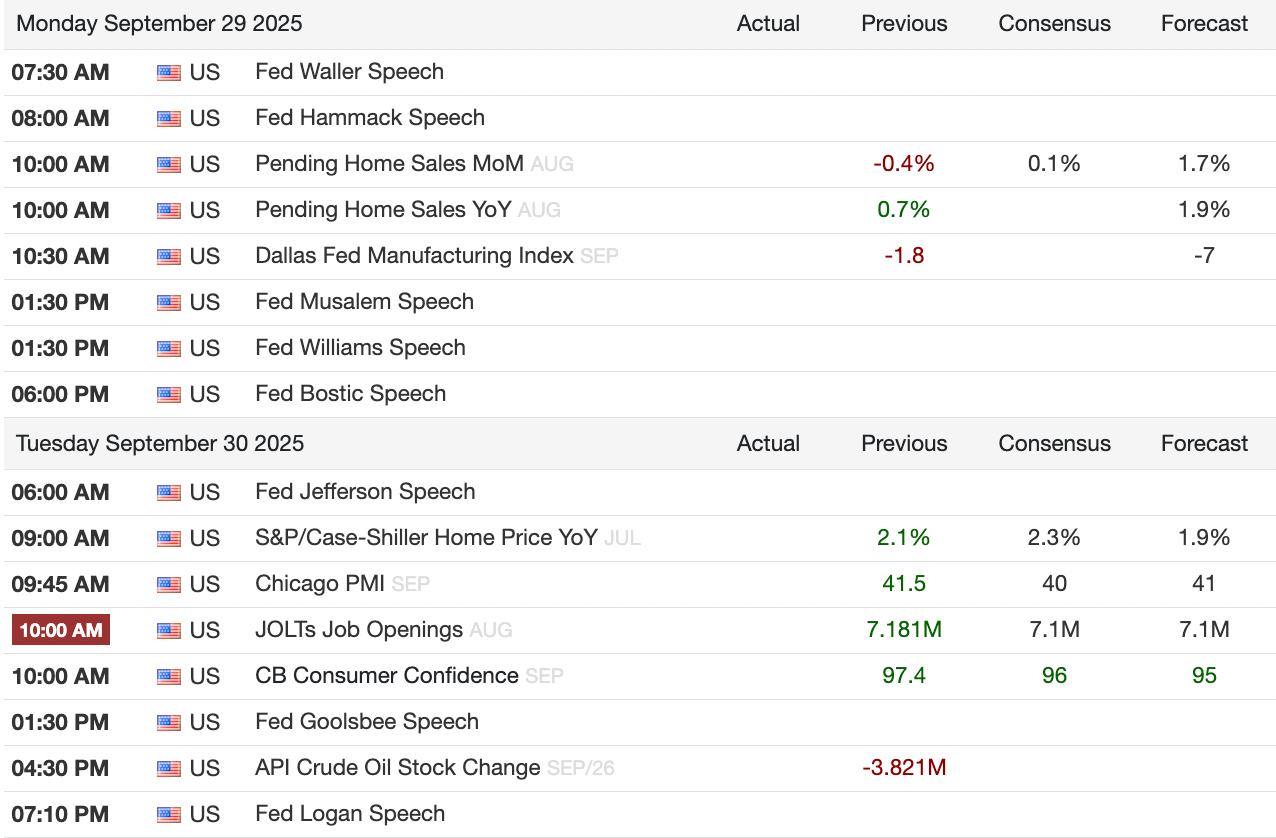Screen dimensions: 1276x838
Task: Click the flag icon beside JOLTs Job Openings
Action: point(168,631)
